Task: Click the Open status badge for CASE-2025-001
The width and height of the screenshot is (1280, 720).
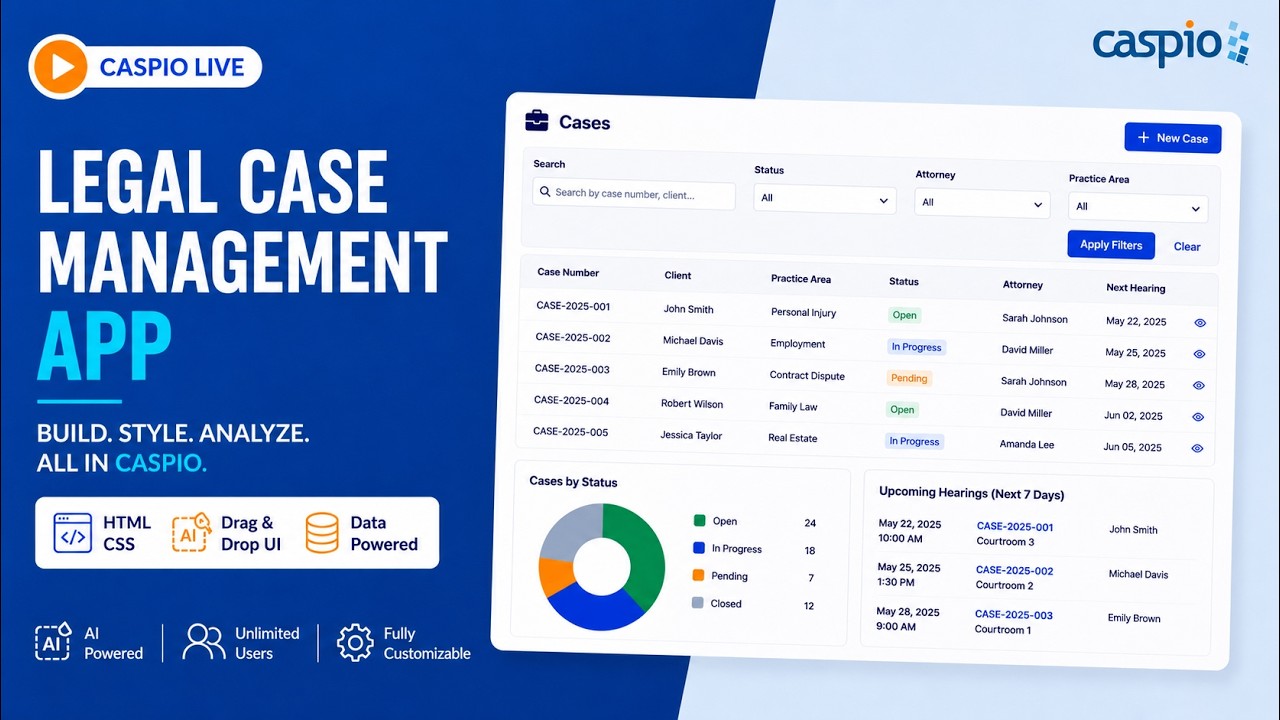Action: pyautogui.click(x=905, y=315)
